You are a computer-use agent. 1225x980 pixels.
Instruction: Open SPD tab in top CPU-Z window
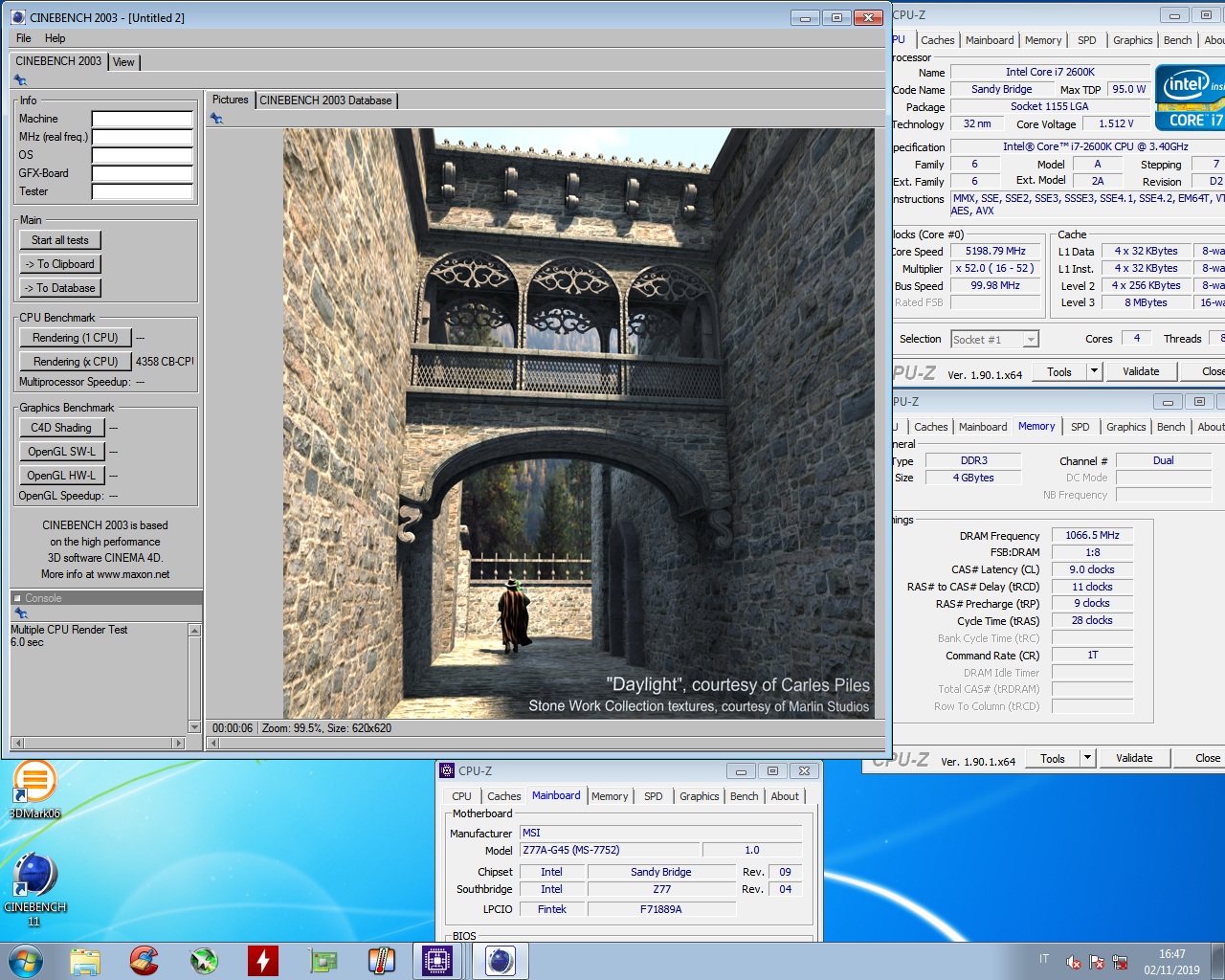click(1087, 40)
